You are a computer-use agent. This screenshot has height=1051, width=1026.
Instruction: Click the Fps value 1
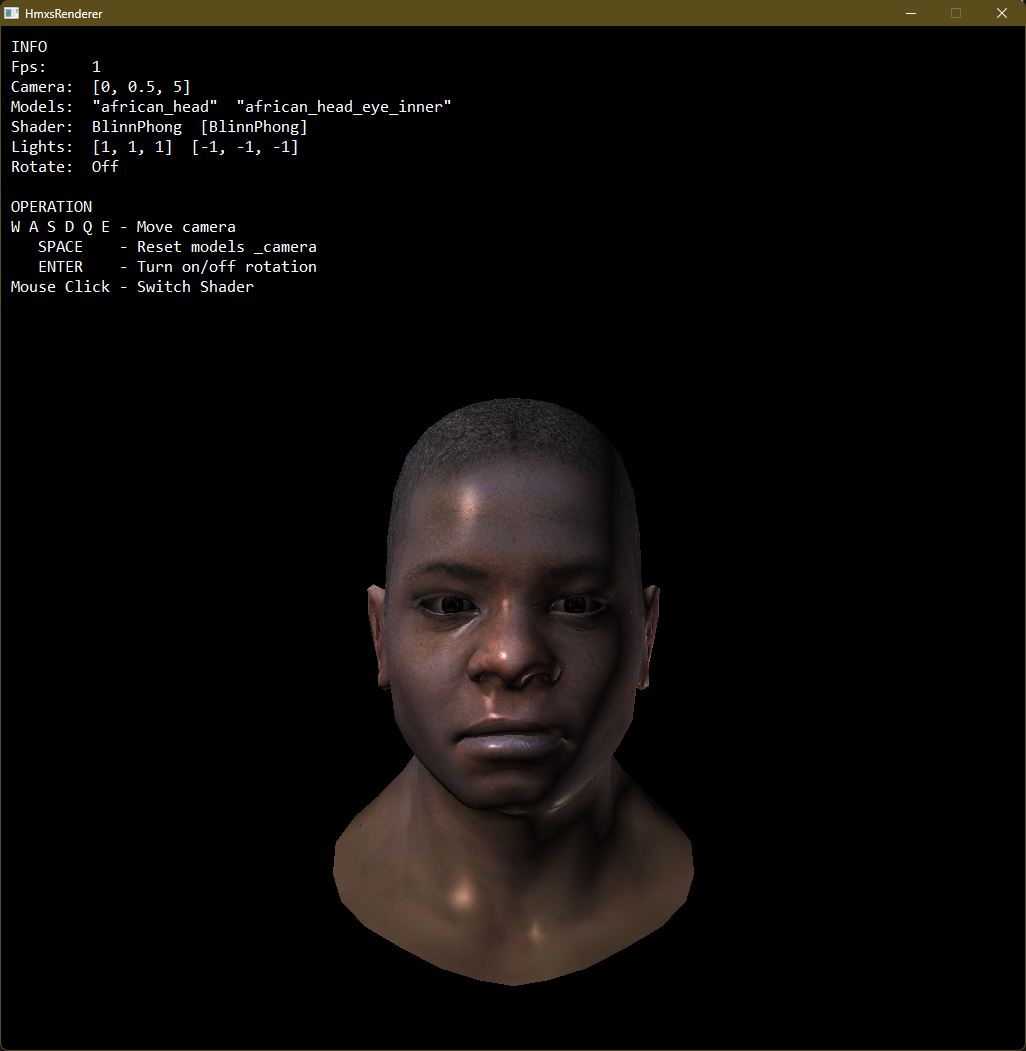[x=97, y=67]
